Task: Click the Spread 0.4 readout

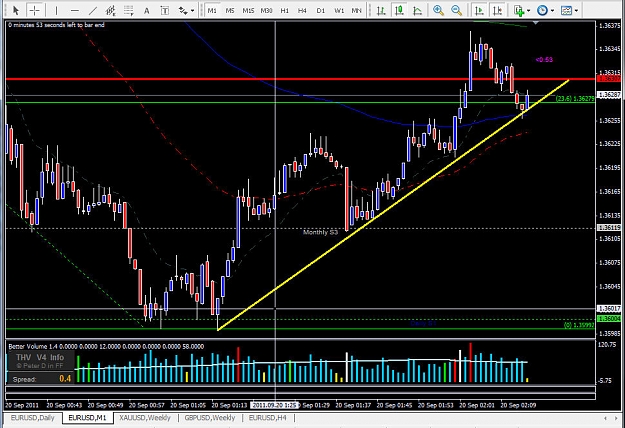Action: click(x=41, y=379)
